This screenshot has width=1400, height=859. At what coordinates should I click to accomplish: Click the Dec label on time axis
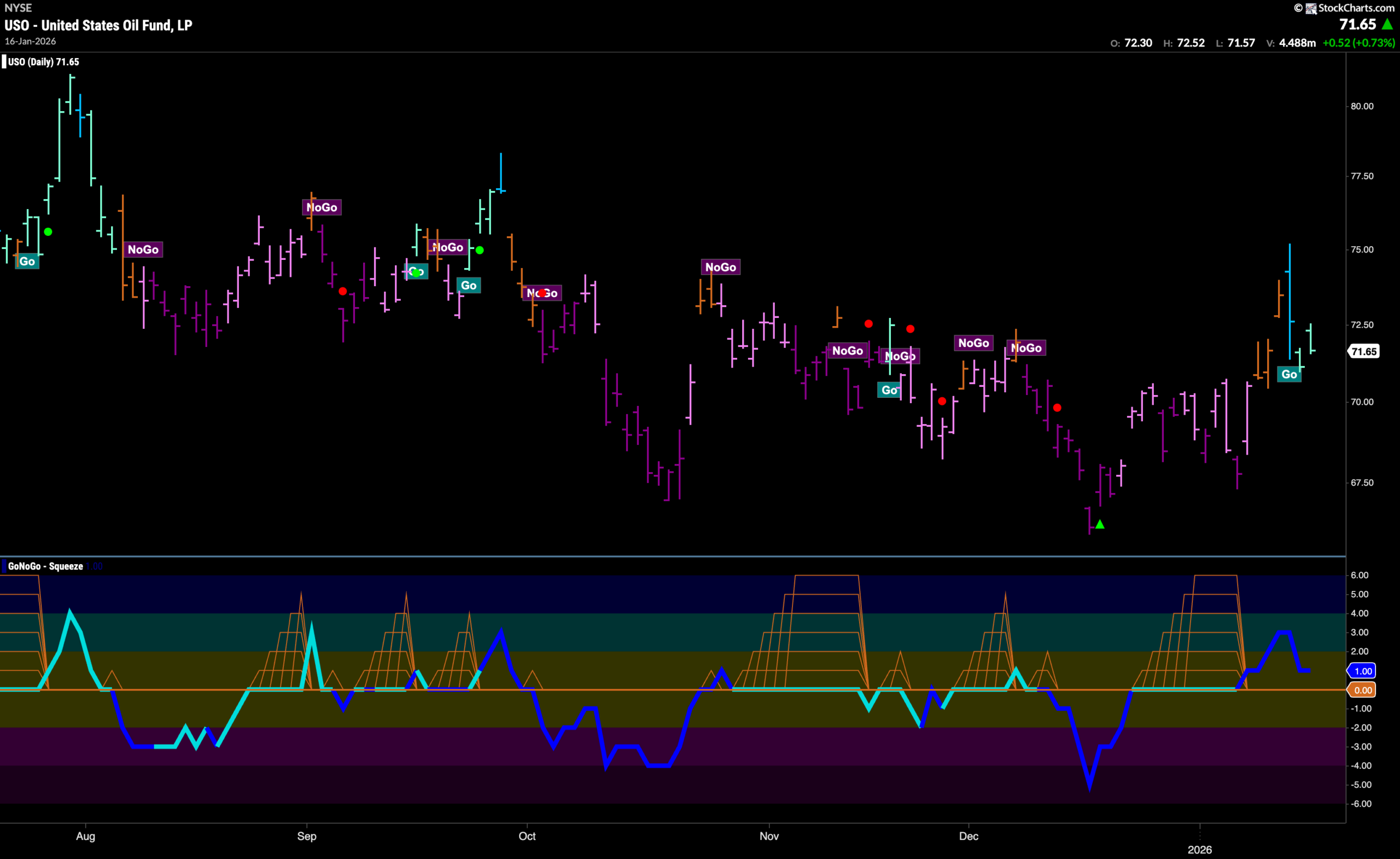point(969,836)
